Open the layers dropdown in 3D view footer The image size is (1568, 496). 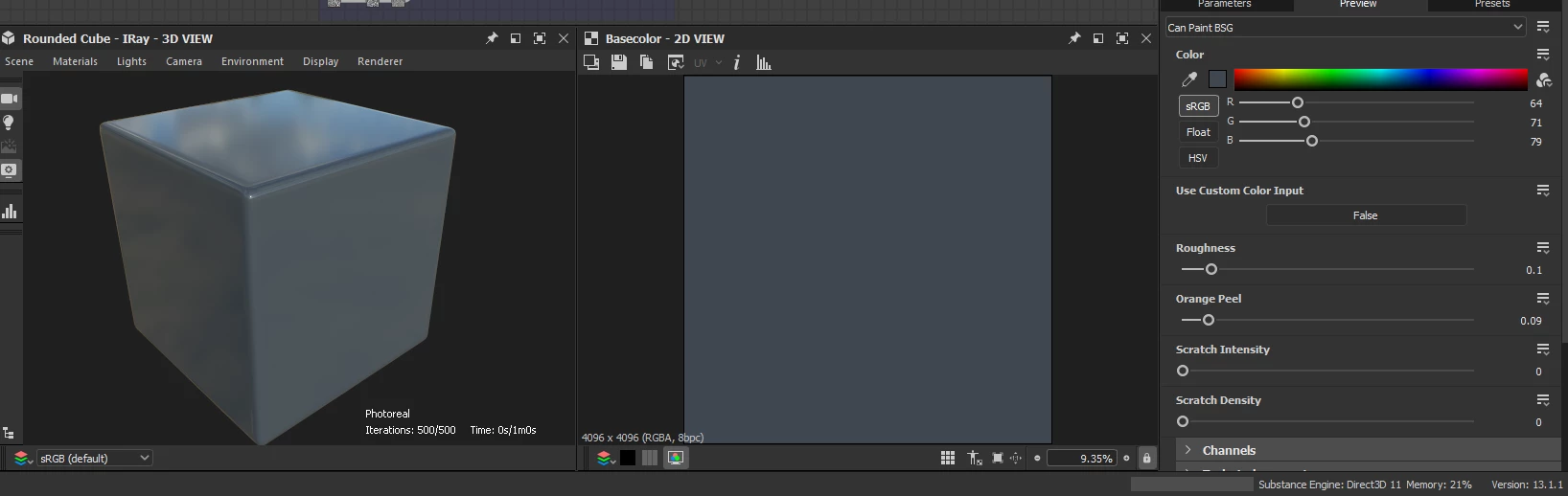click(x=22, y=458)
